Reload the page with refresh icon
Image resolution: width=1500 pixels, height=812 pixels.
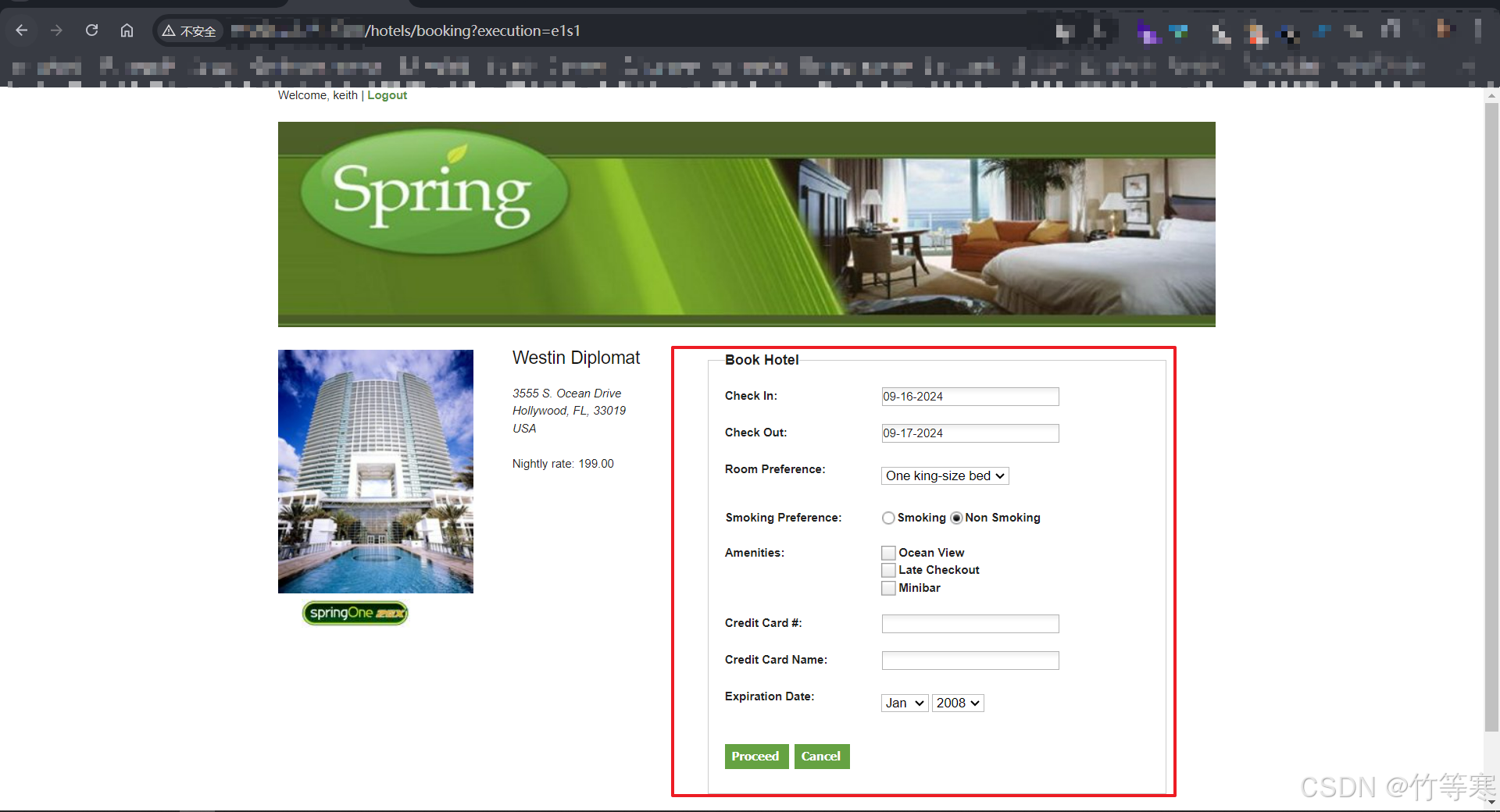click(x=91, y=30)
